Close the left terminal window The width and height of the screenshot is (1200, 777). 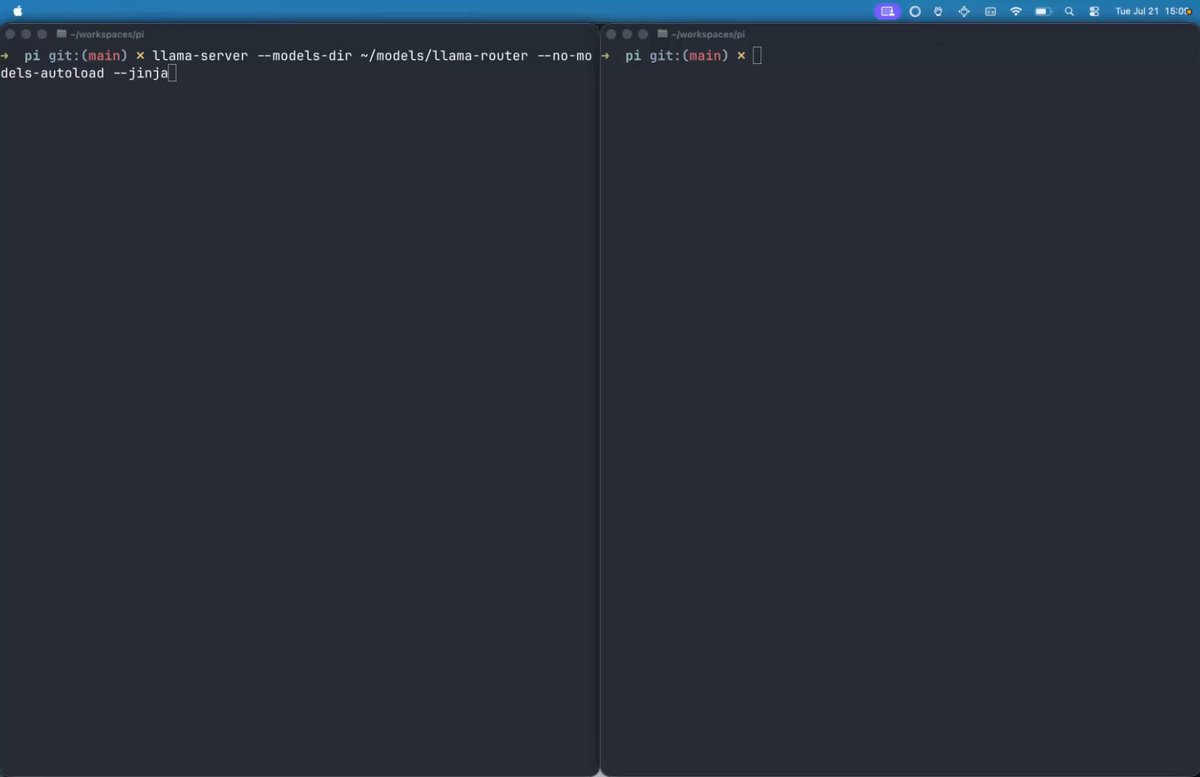tap(10, 34)
